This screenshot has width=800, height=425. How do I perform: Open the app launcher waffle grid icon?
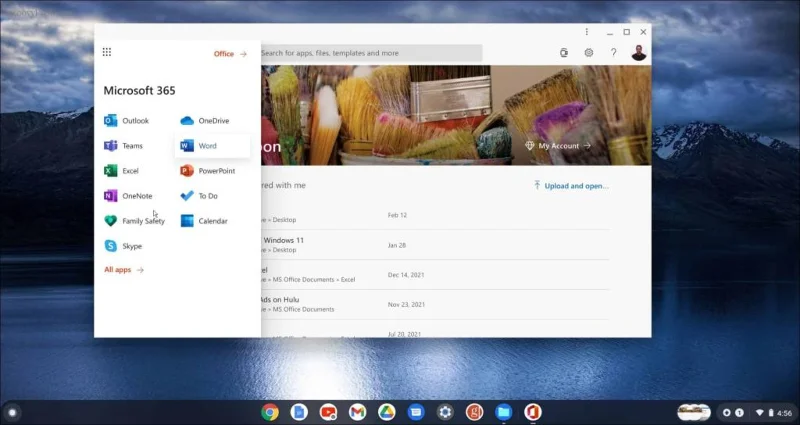pos(107,52)
